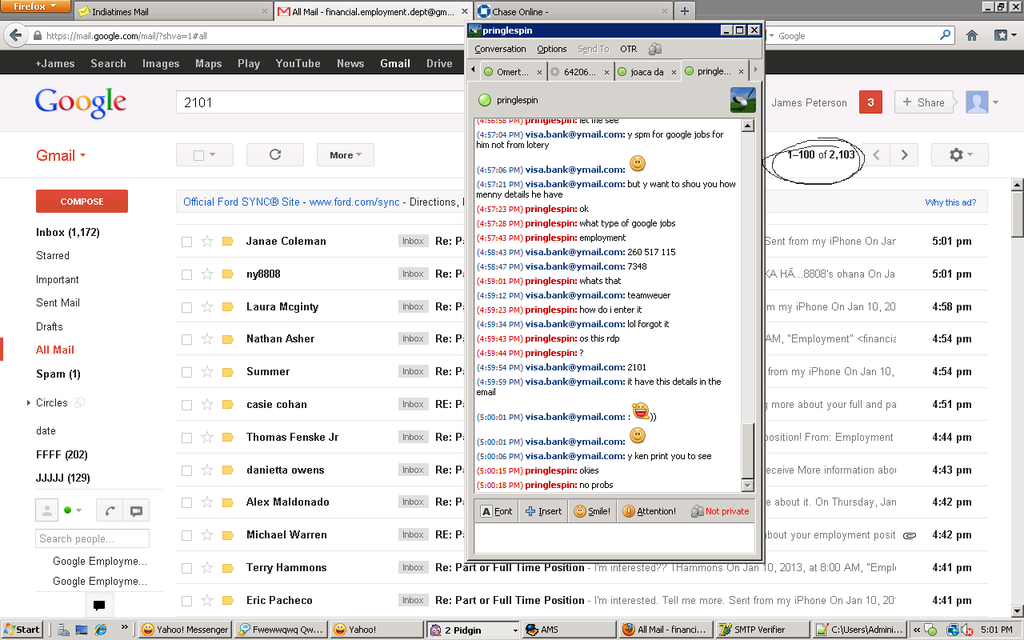Click the Attention! button in Pidgin
This screenshot has height=640, width=1024.
pos(649,511)
